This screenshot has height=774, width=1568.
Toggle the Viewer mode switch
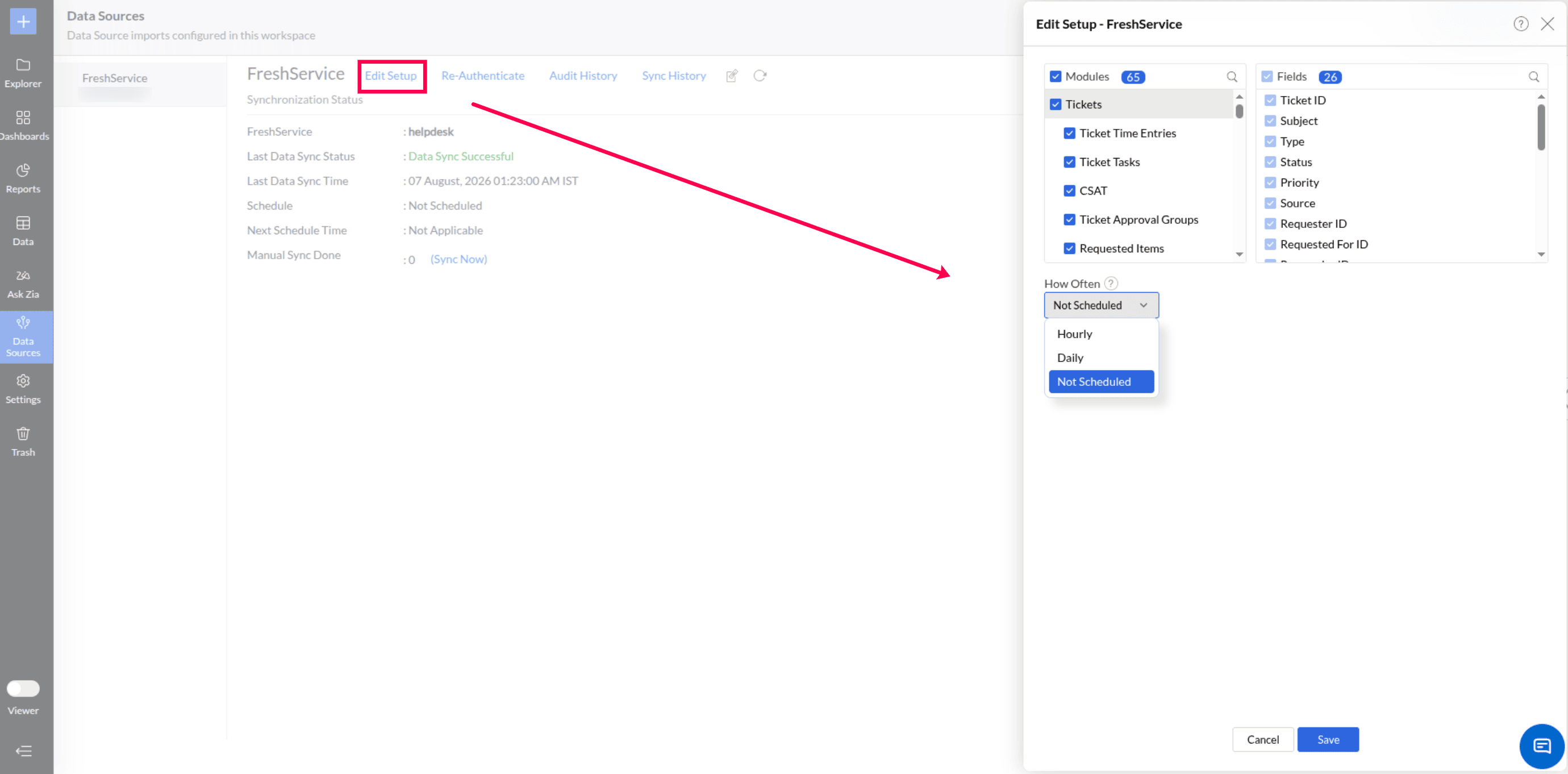coord(23,688)
